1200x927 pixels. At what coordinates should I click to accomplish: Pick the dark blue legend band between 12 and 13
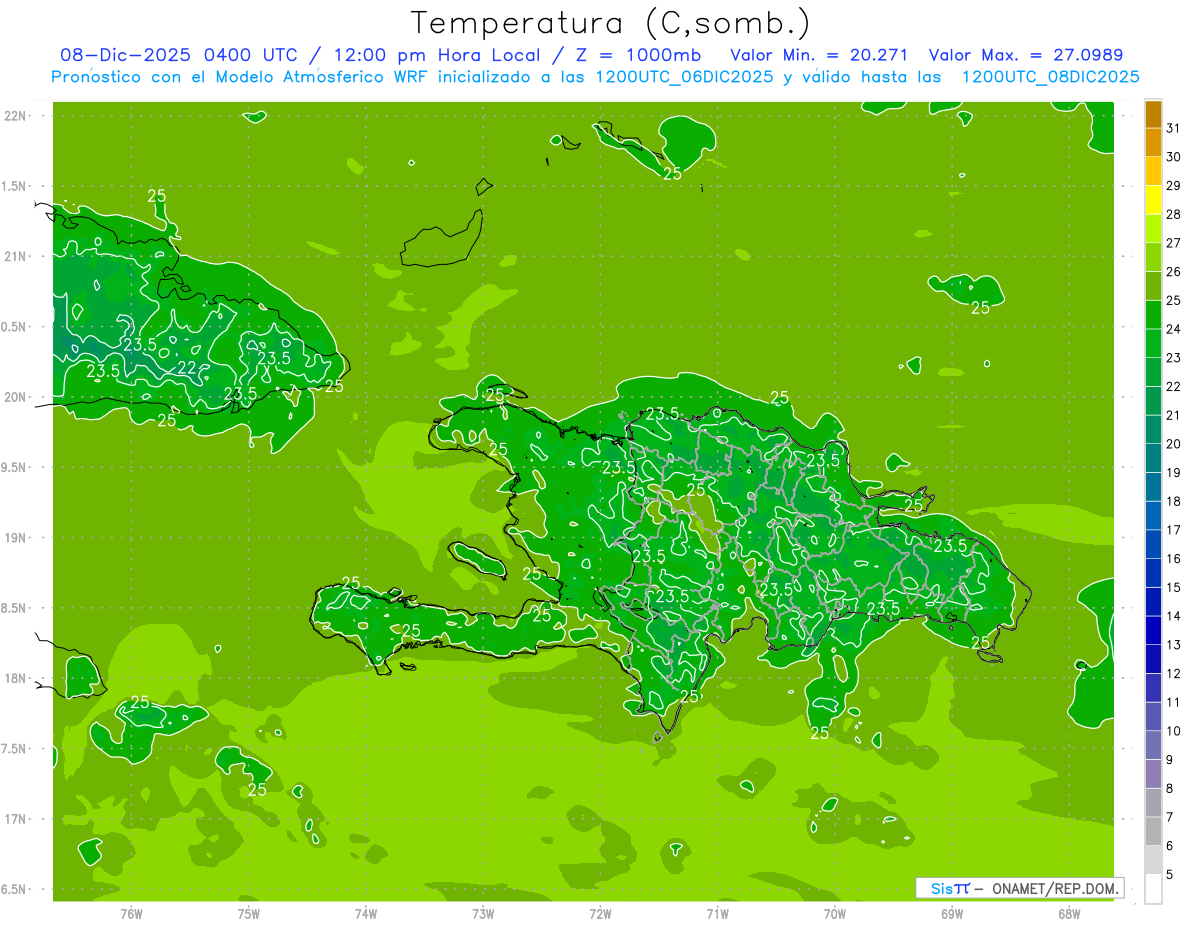click(1153, 659)
